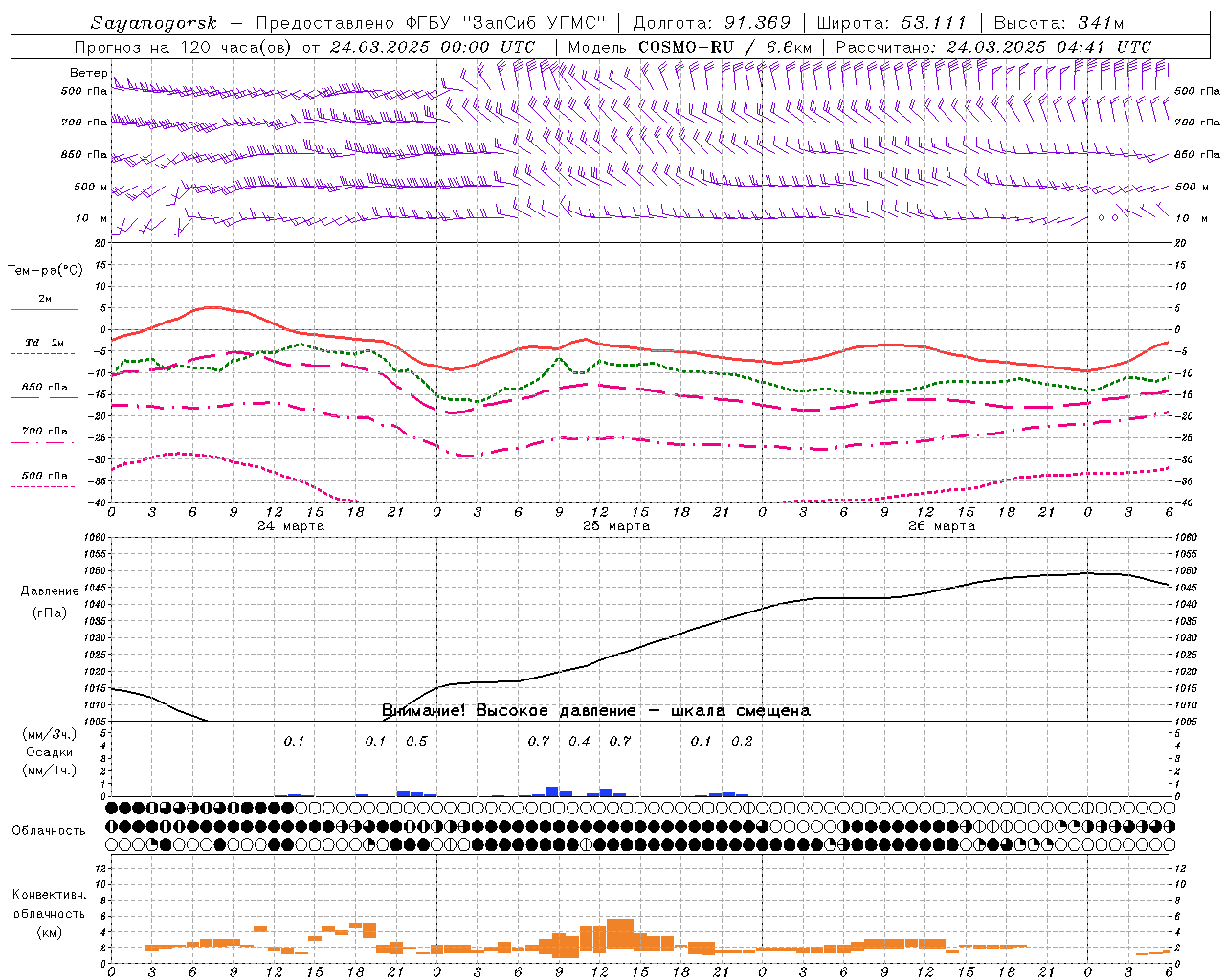Image resolution: width=1225 pixels, height=980 pixels.
Task: Click the (мм/3ч.) precipitation unit label
Action: 50,734
